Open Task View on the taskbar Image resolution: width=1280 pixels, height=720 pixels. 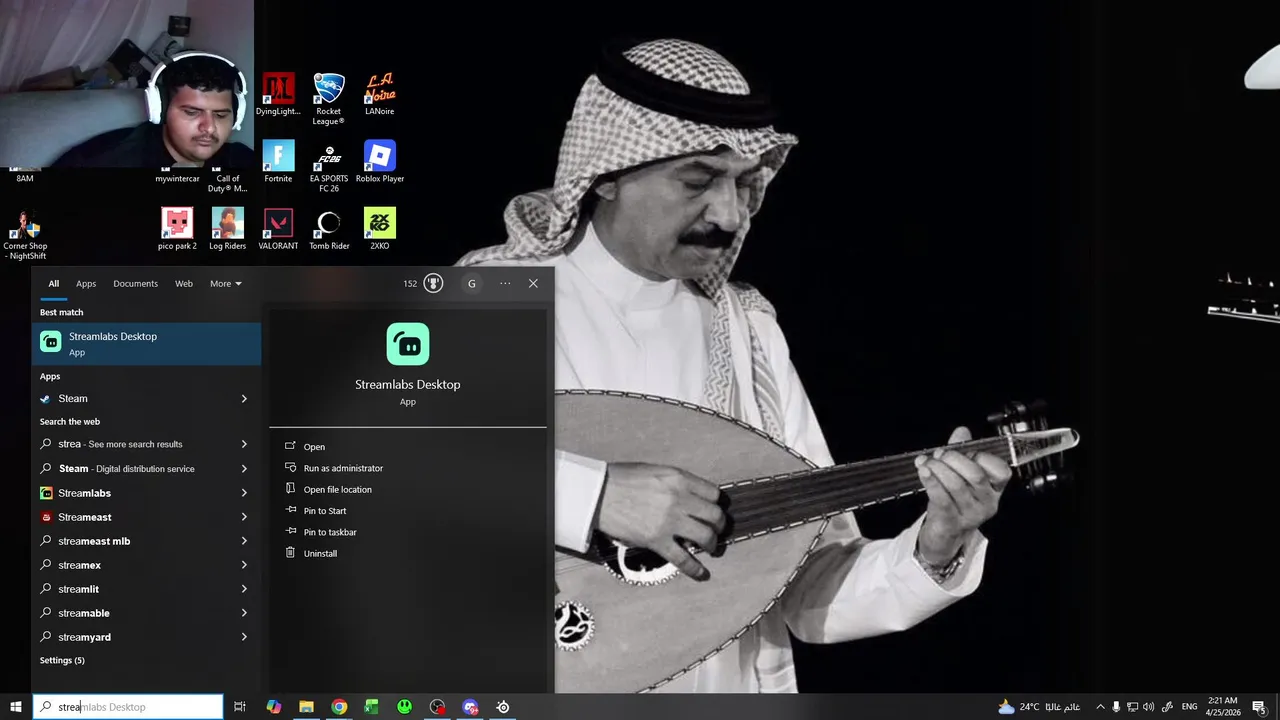[x=240, y=707]
